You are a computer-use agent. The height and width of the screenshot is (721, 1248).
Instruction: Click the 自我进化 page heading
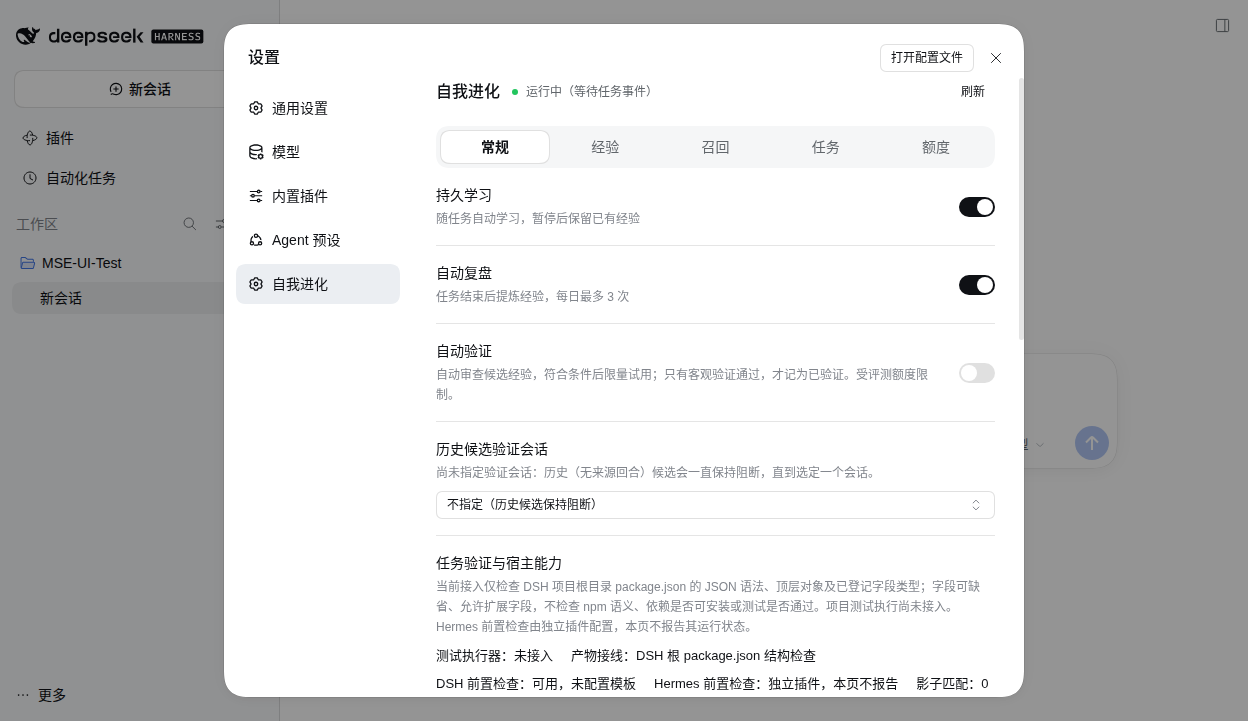tap(468, 91)
